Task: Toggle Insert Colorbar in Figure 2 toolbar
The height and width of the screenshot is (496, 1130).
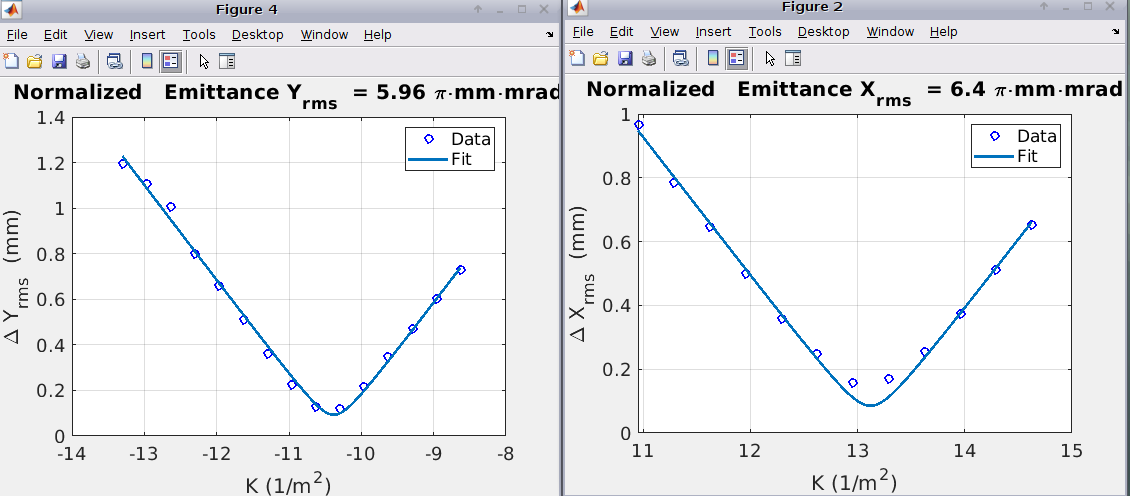Action: point(713,58)
